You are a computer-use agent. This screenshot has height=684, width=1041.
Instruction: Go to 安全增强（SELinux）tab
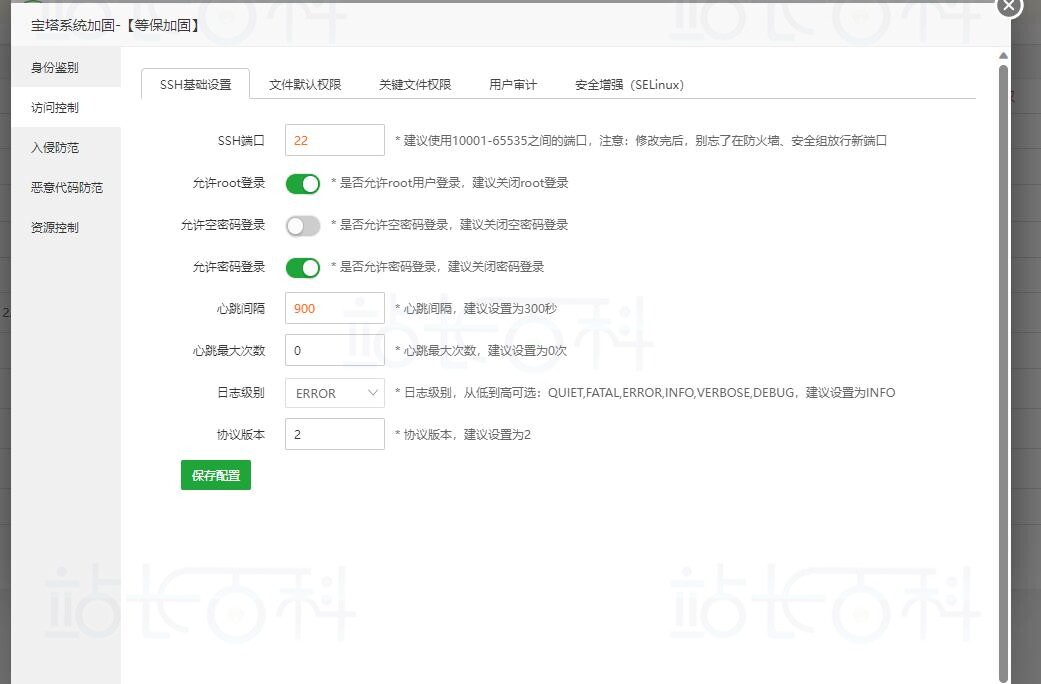(629, 85)
